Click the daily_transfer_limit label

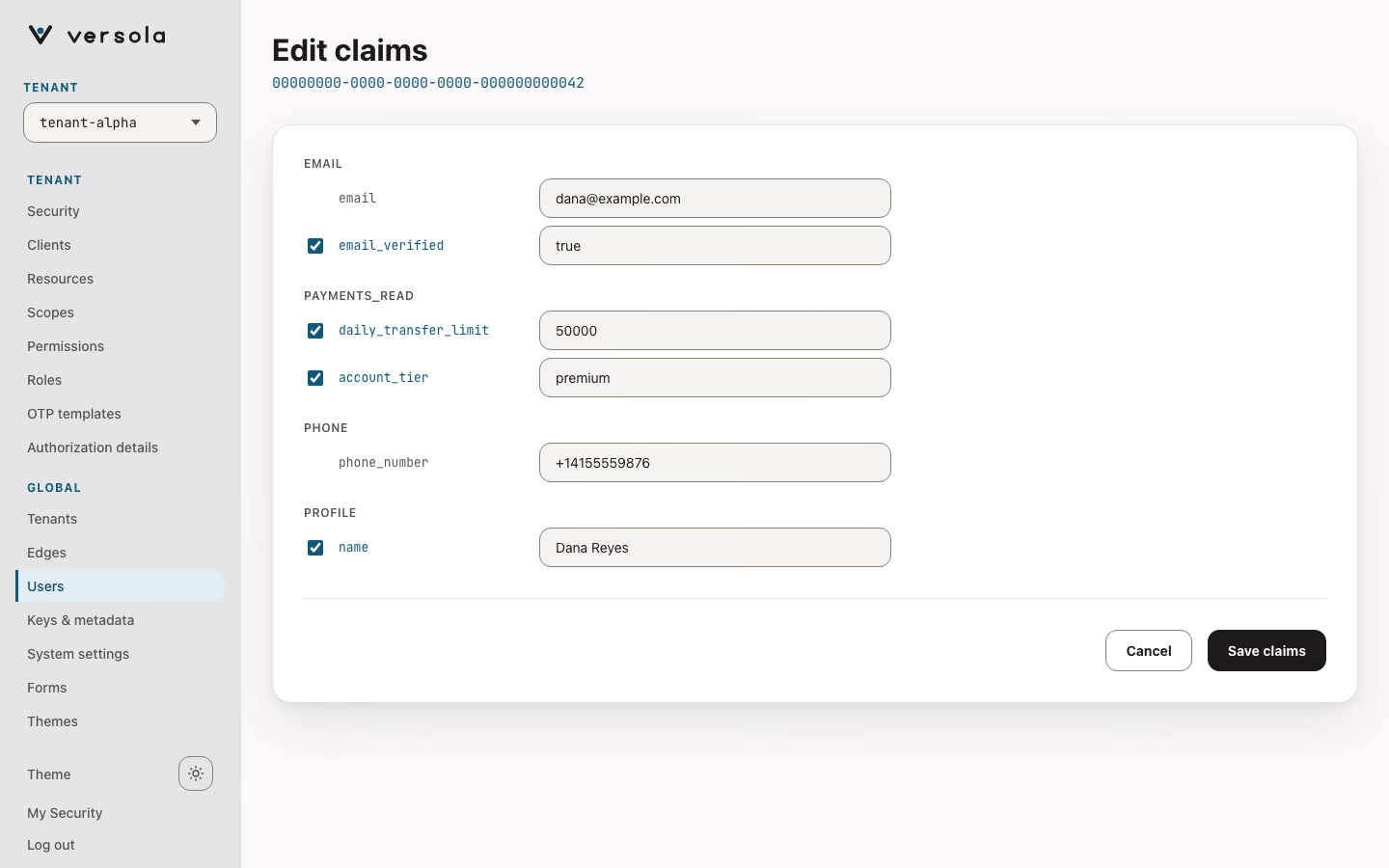click(x=414, y=331)
